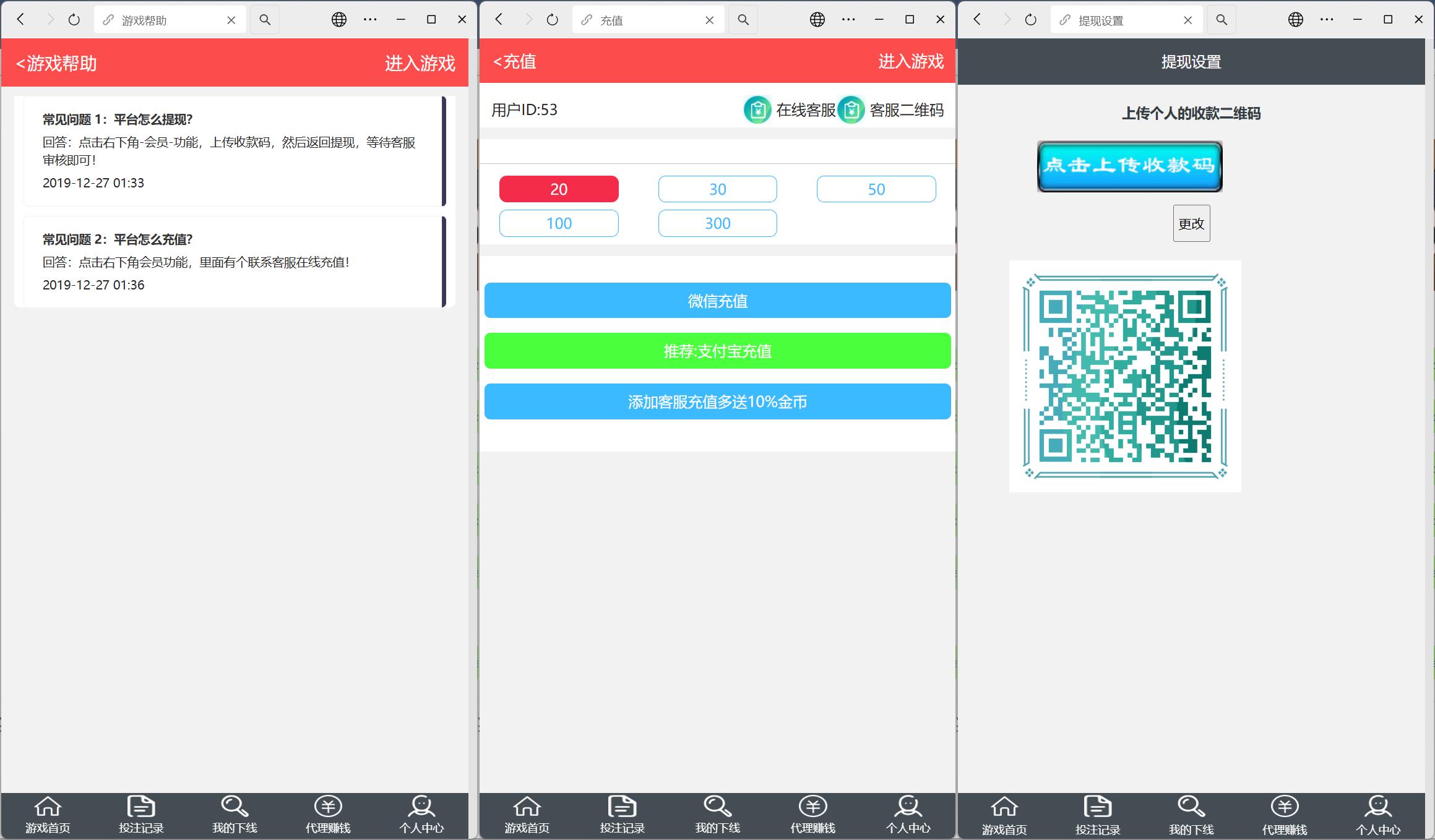The width and height of the screenshot is (1435, 840).
Task: Click the 2019-12-27 01:36 timestamp
Action: point(93,285)
